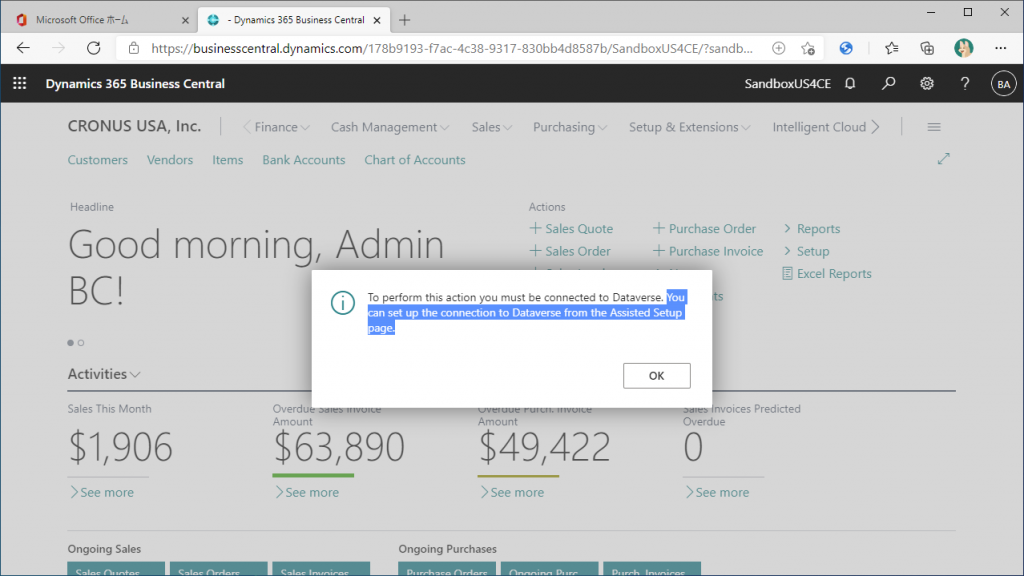Open the browser settings and more menu
The image size is (1024, 576).
tap(1000, 48)
